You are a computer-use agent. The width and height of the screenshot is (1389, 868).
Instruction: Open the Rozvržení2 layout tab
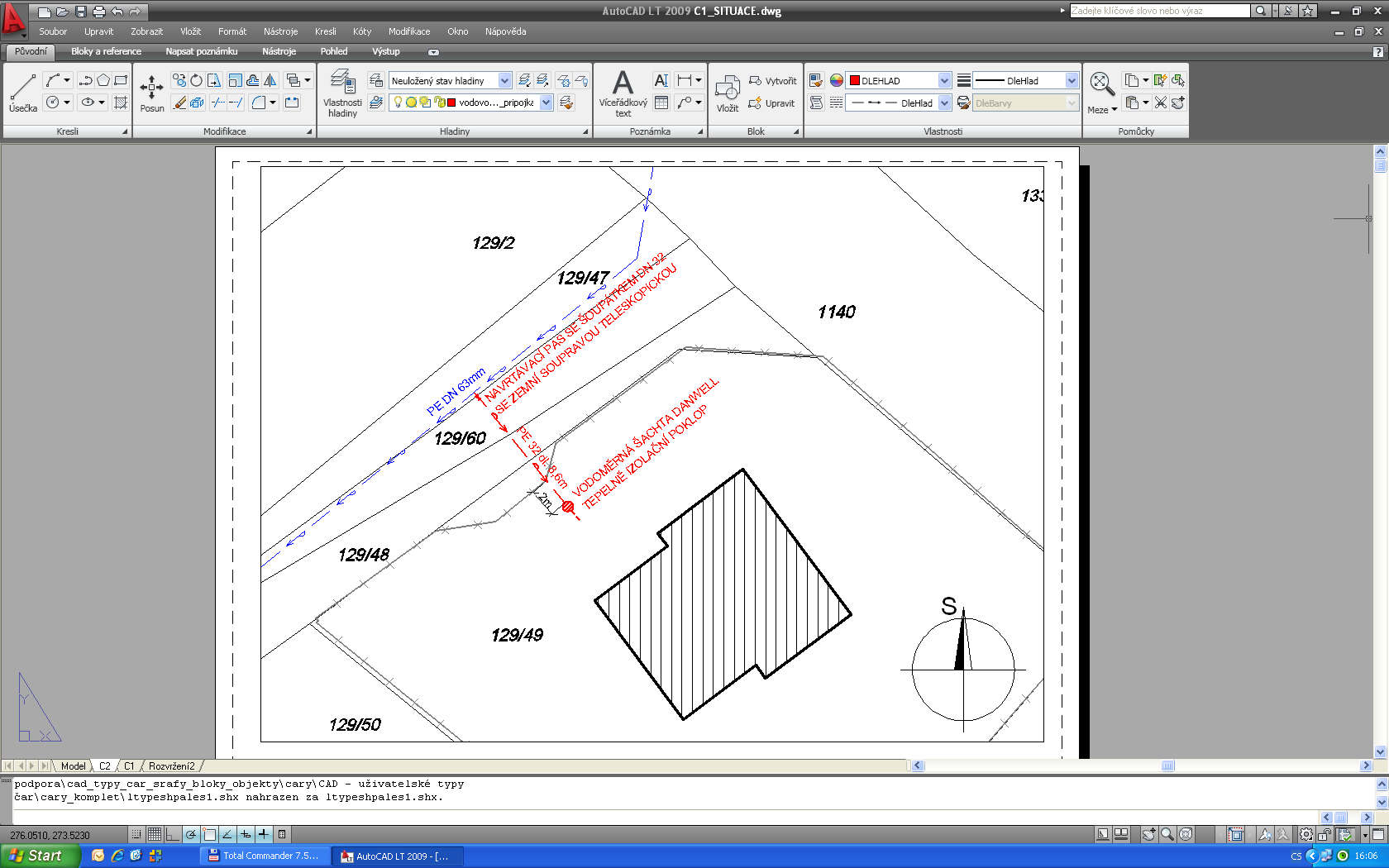pos(172,766)
